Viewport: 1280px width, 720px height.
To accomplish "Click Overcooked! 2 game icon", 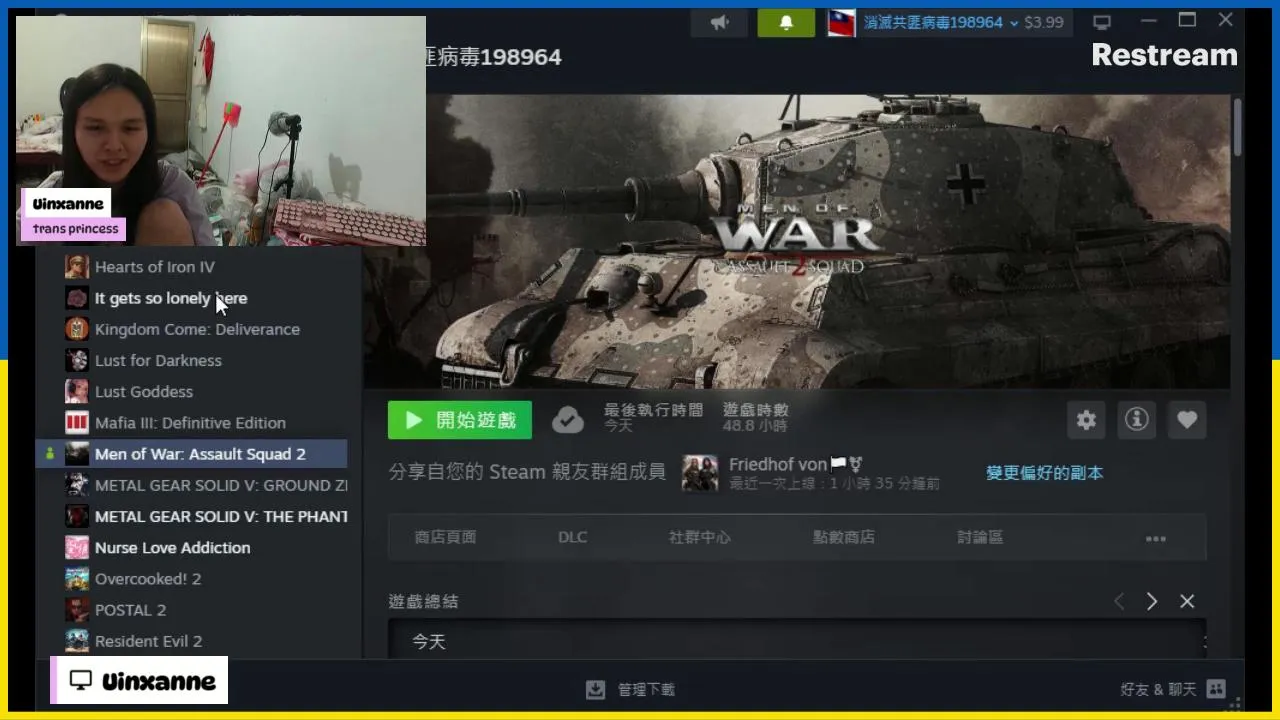I will 77,579.
